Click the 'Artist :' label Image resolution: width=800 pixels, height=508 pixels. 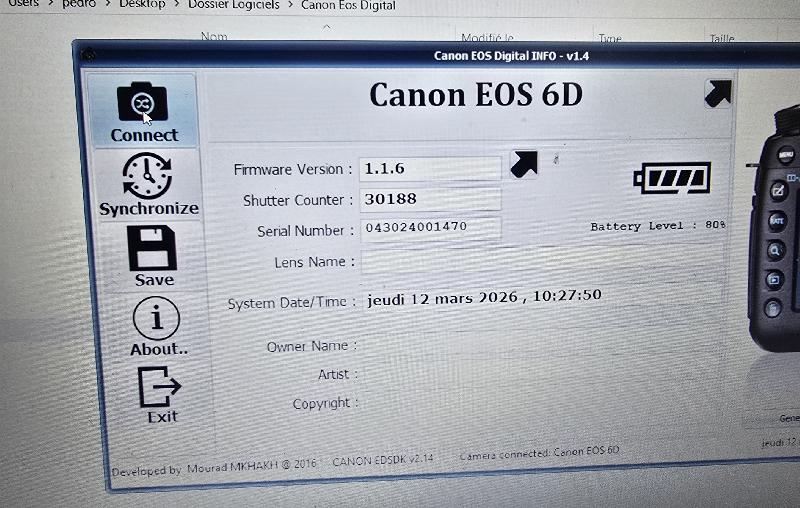coord(338,374)
